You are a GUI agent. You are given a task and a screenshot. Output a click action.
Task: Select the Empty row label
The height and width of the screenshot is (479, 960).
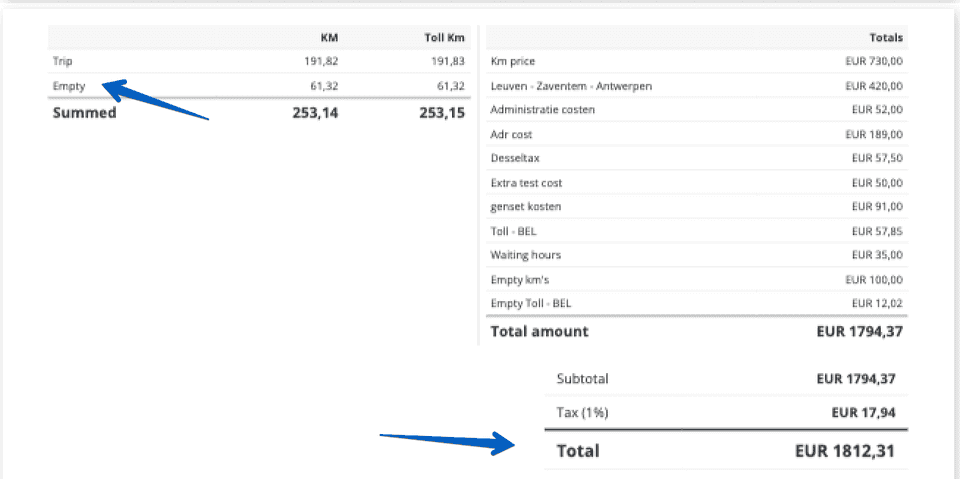point(69,86)
